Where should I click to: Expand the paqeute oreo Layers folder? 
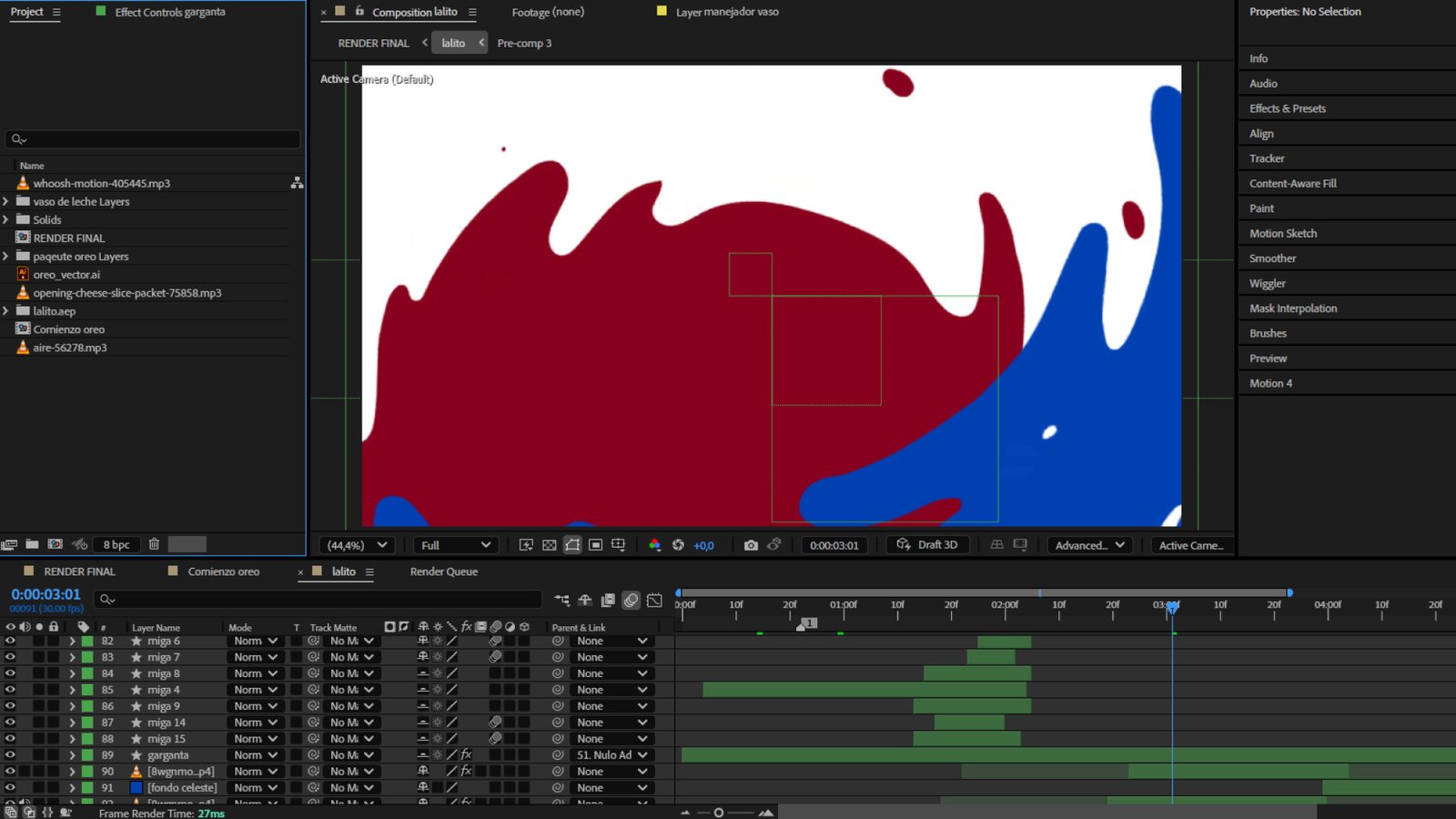coord(6,257)
